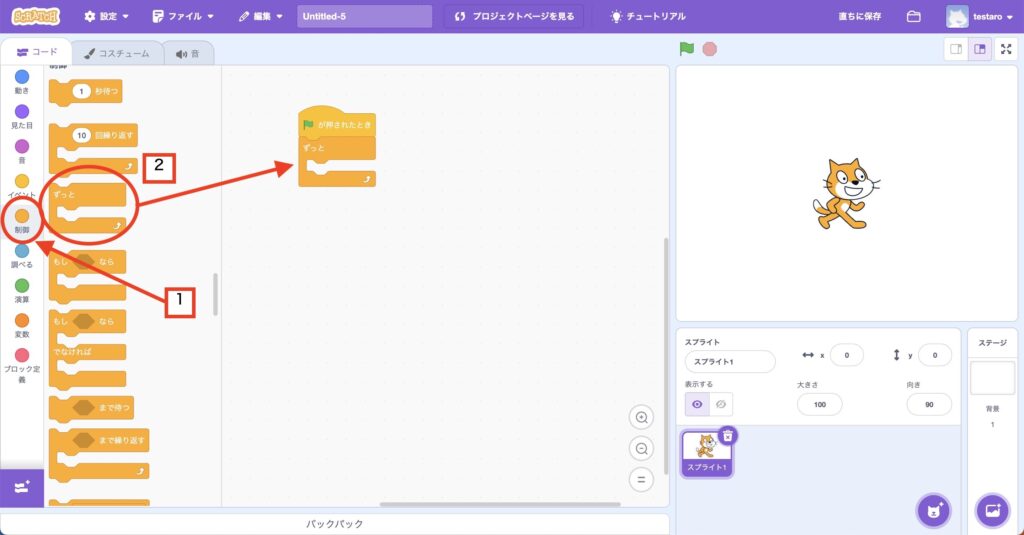Switch to the コード tab

37,52
